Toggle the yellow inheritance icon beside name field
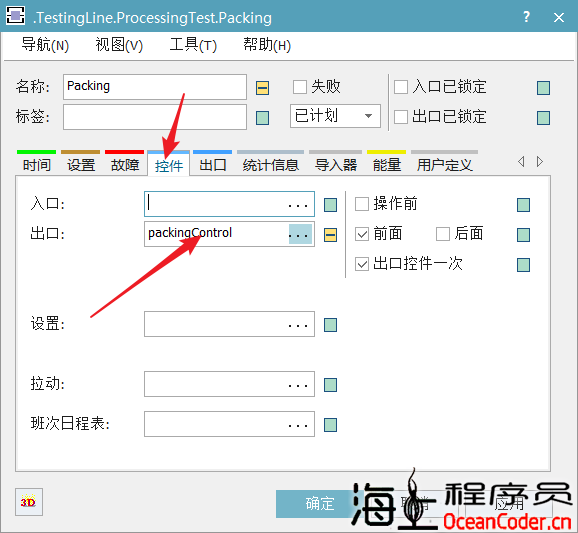 [262, 88]
